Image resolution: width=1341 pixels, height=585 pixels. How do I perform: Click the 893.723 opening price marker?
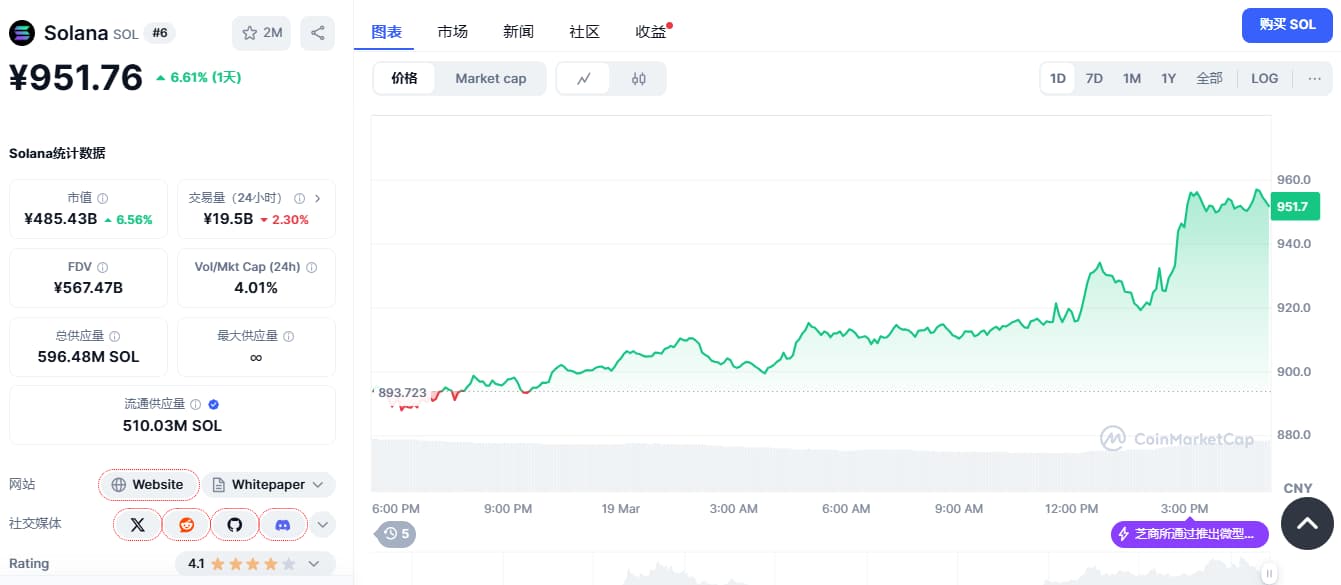[402, 393]
